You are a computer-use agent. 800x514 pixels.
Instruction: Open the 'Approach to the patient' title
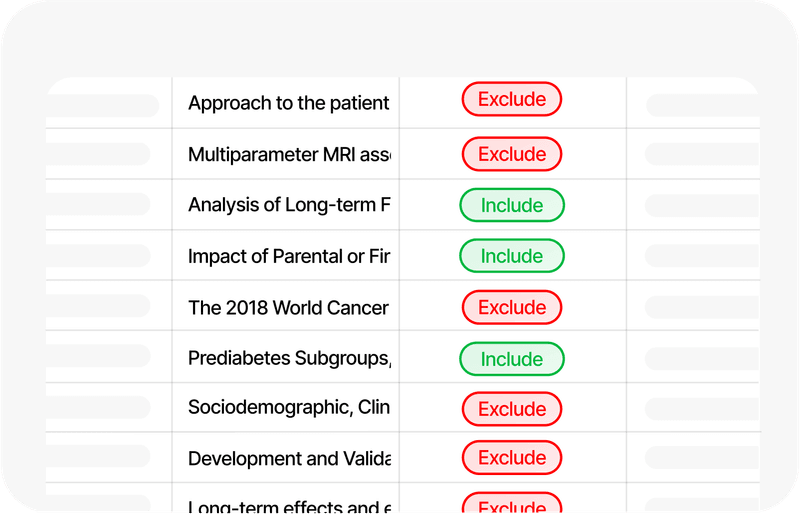pos(288,103)
